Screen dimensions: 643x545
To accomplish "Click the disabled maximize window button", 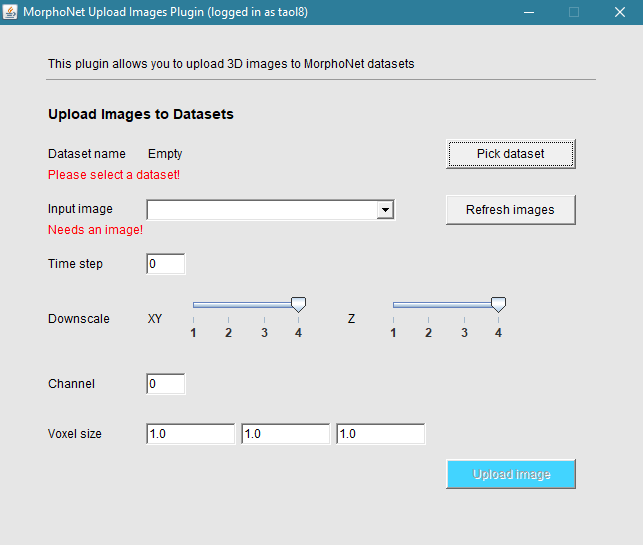I will click(574, 12).
